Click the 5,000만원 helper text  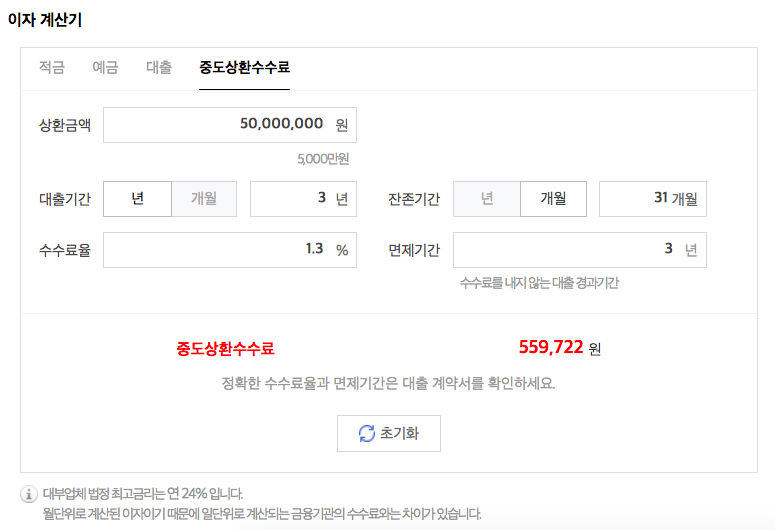click(x=323, y=159)
